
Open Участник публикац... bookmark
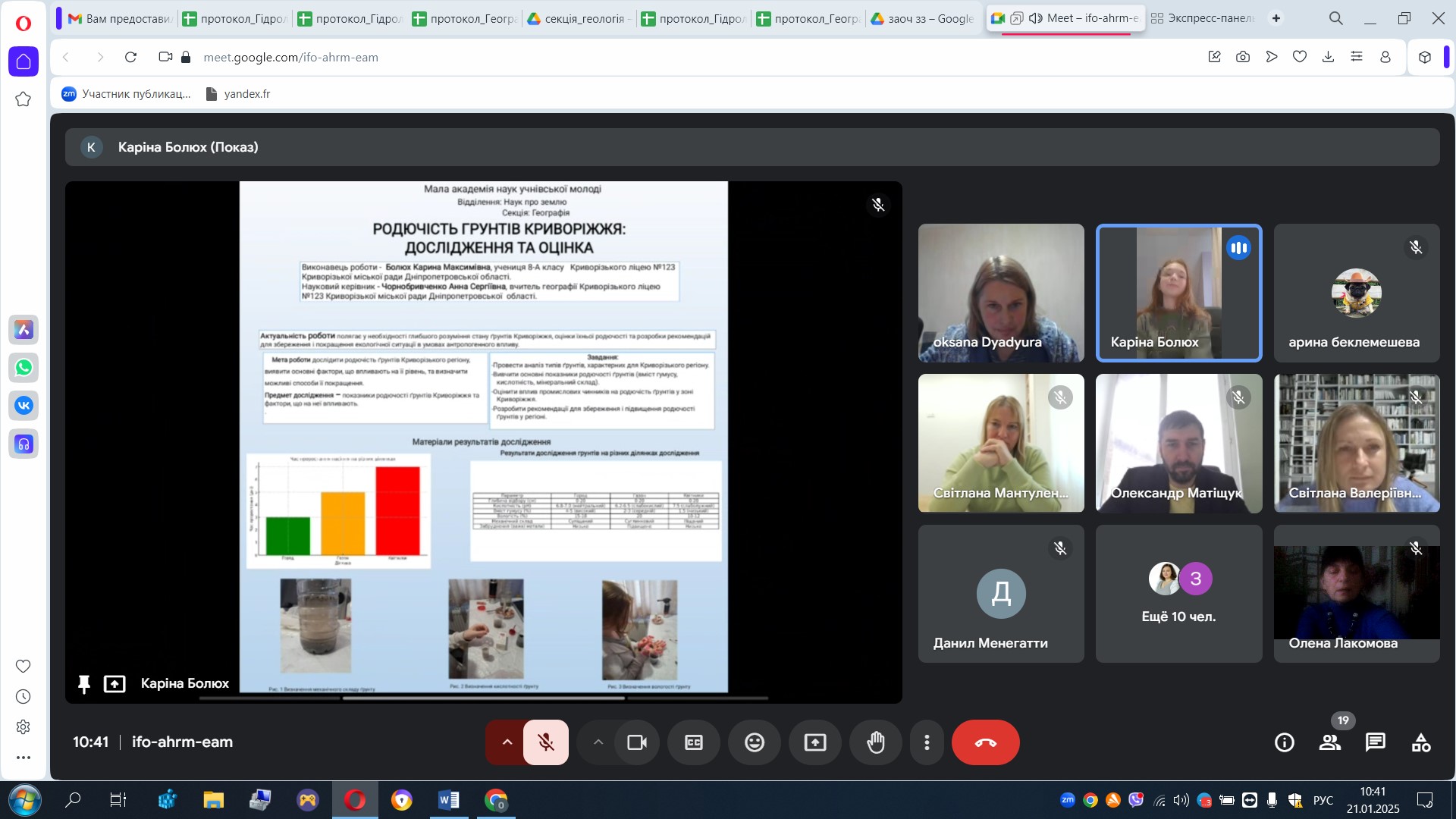click(x=126, y=94)
